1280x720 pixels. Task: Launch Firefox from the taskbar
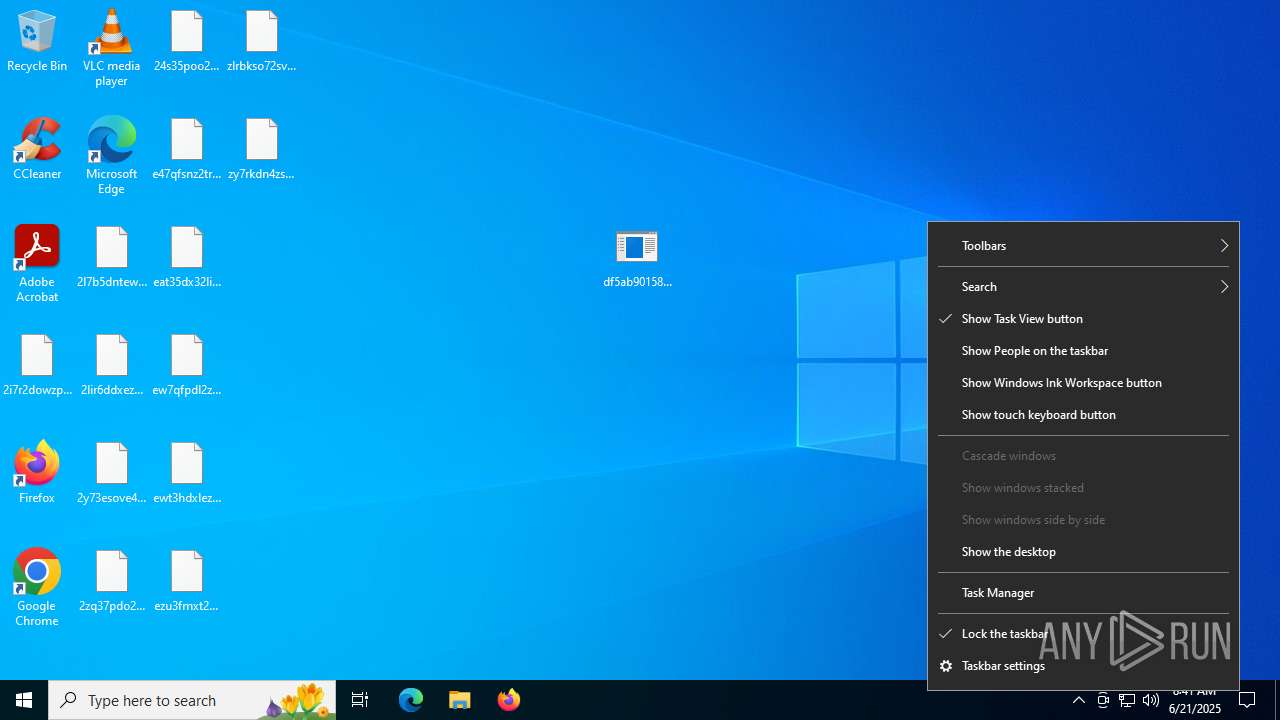(509, 700)
